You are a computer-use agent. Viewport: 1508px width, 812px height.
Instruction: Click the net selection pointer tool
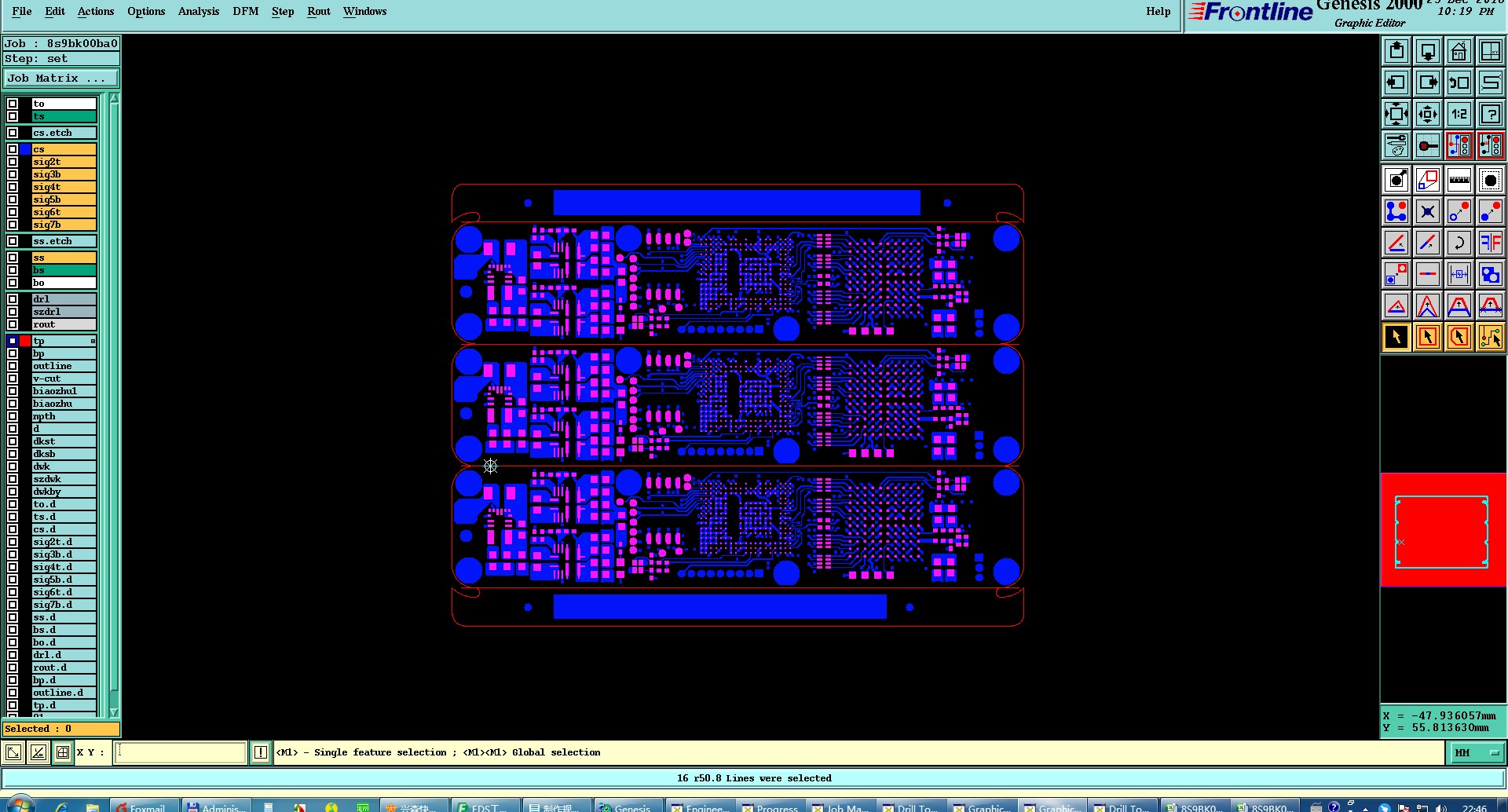(x=1490, y=337)
